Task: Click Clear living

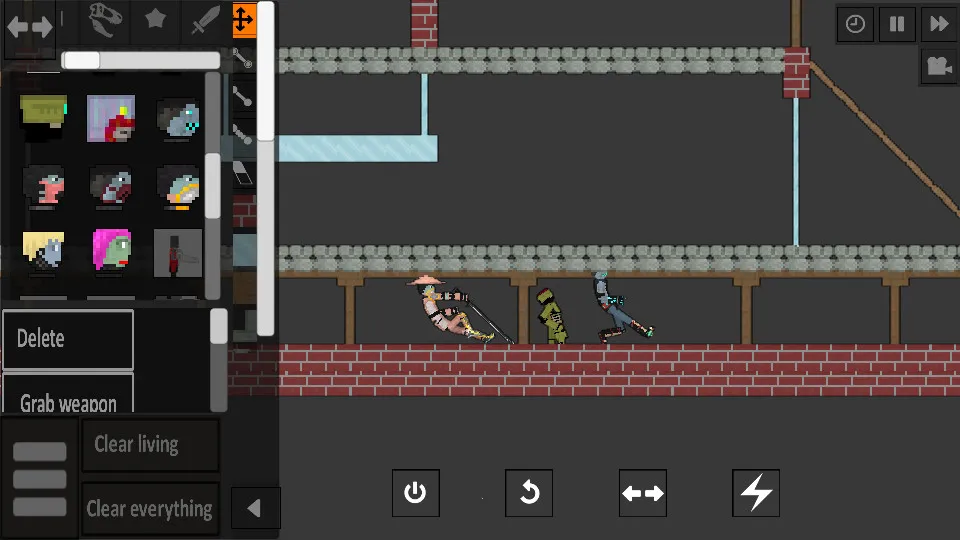Action: pos(150,444)
